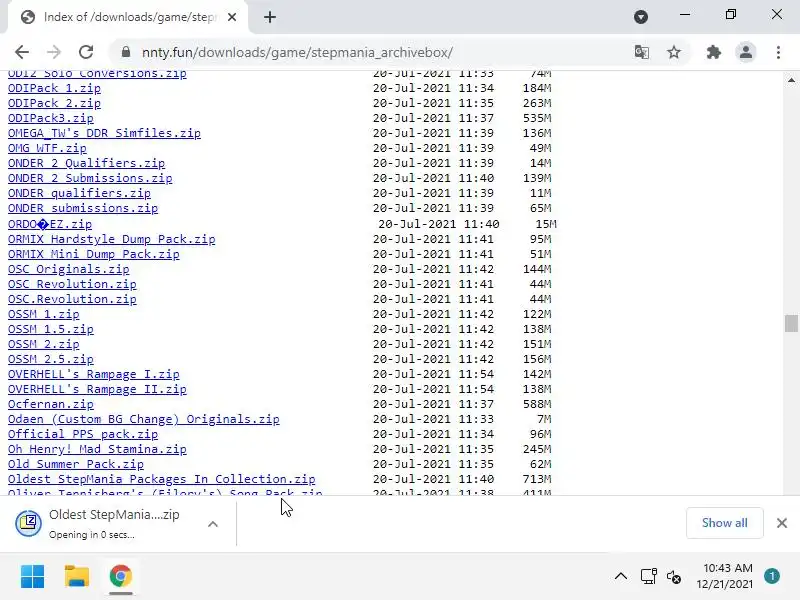The height and width of the screenshot is (600, 800).
Task: Click the forward navigation arrow
Action: coord(54,52)
